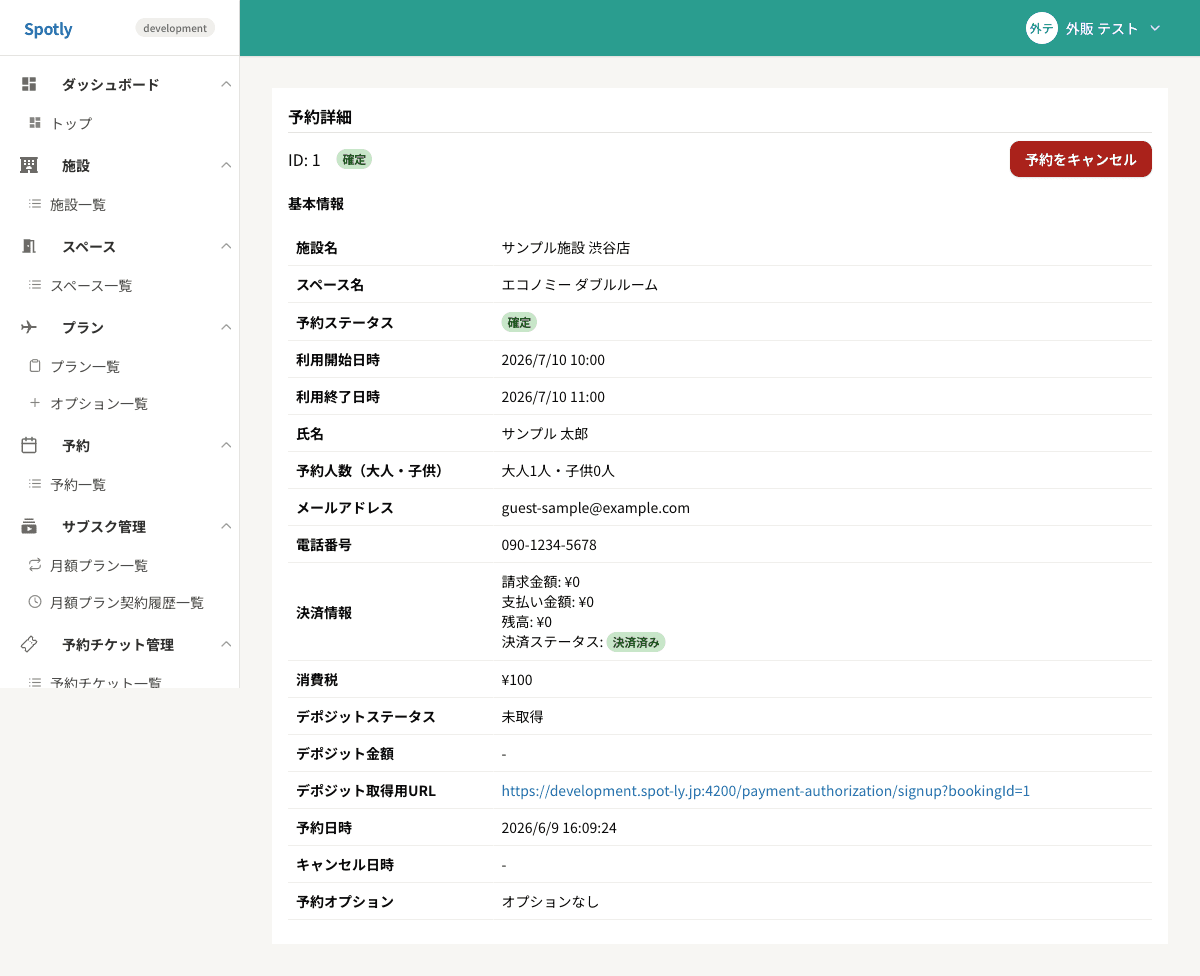The height and width of the screenshot is (976, 1200).
Task: Click the plus icon beside オプション一覧
Action: (35, 403)
